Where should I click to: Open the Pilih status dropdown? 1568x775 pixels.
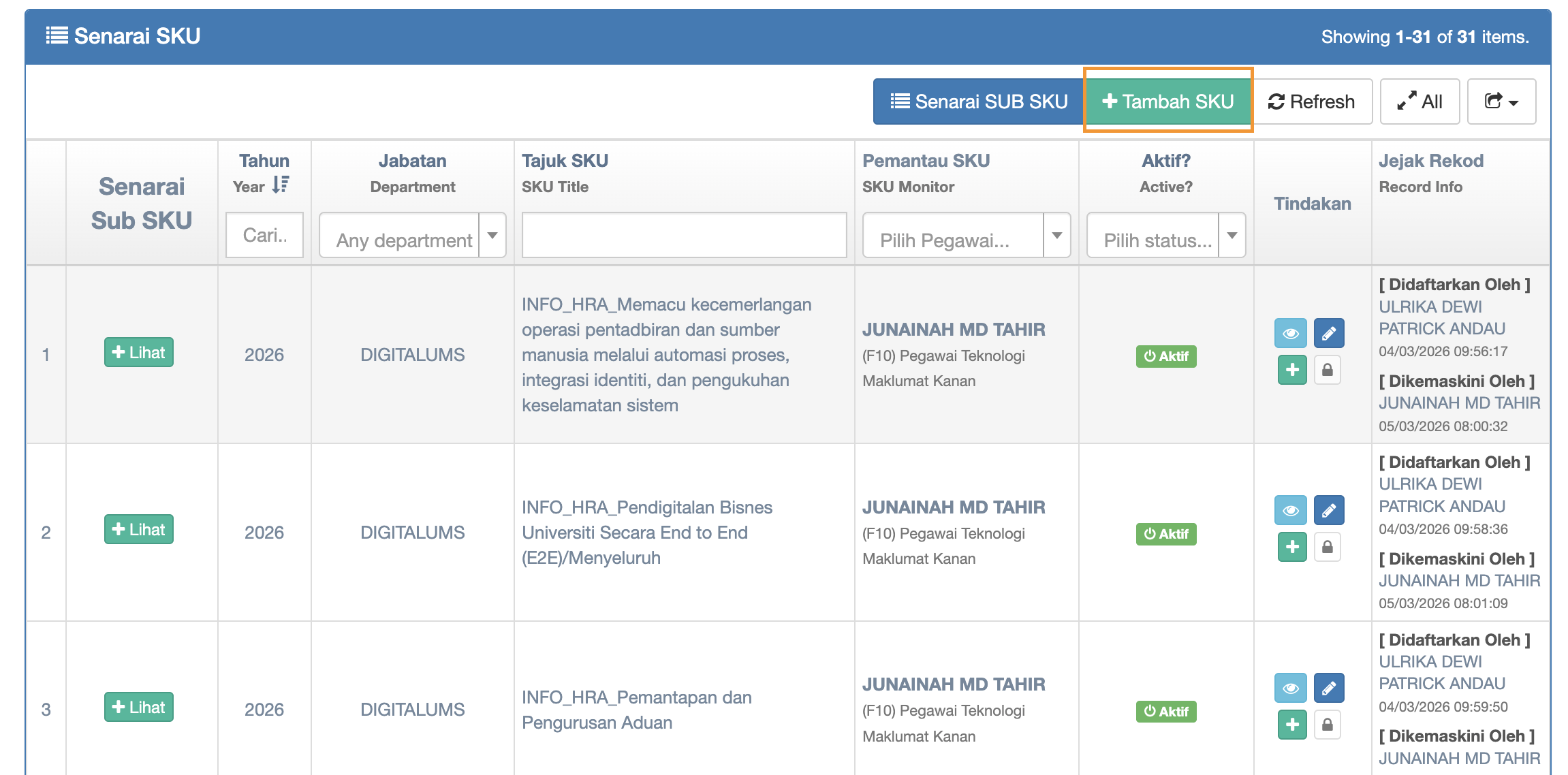coord(1165,236)
